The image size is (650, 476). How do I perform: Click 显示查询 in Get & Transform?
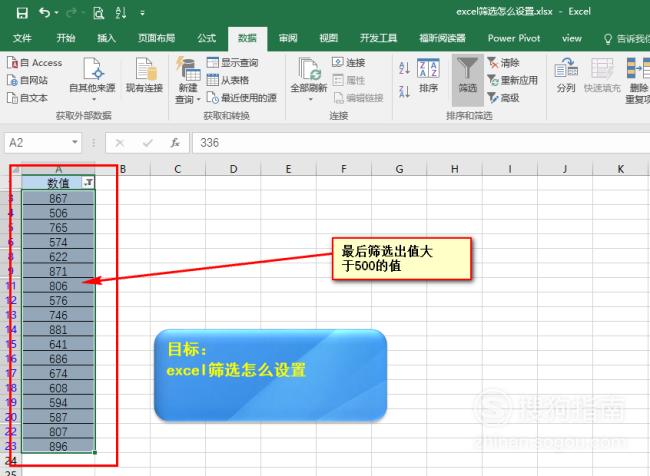(232, 63)
